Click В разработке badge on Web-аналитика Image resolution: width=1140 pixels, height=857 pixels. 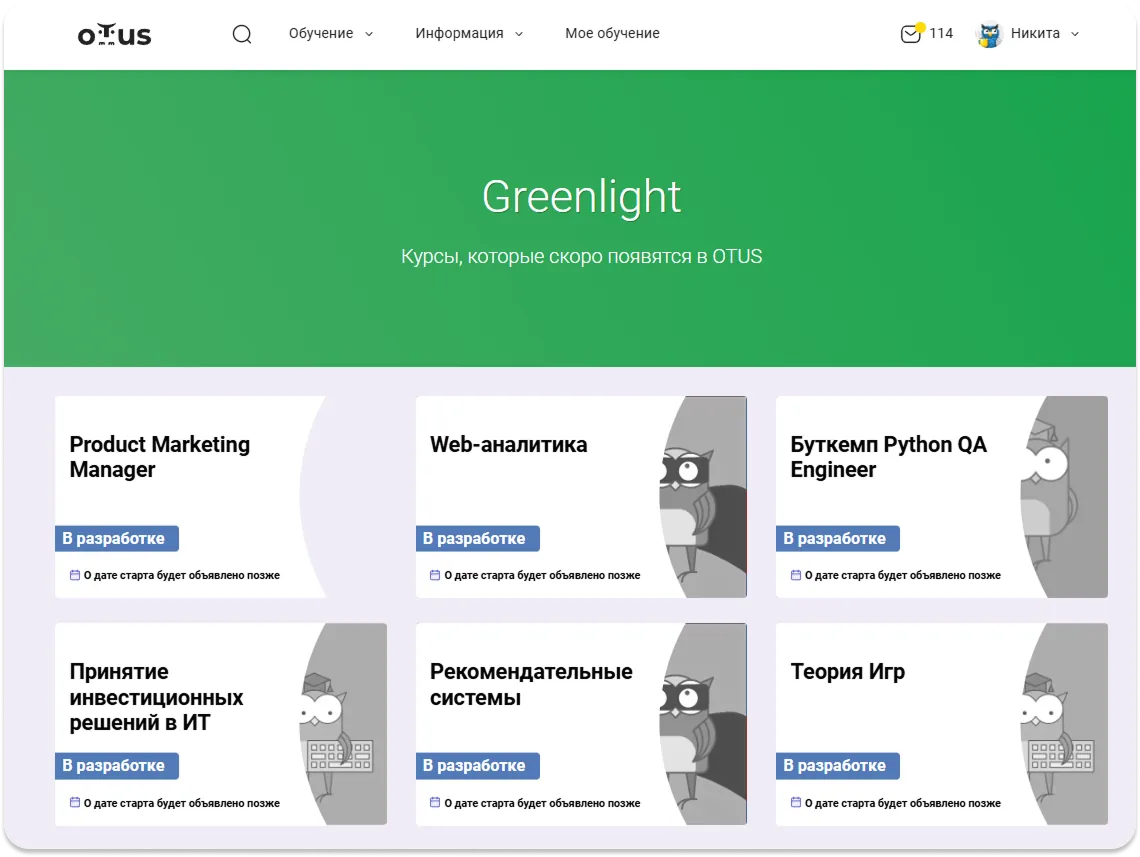click(x=477, y=539)
